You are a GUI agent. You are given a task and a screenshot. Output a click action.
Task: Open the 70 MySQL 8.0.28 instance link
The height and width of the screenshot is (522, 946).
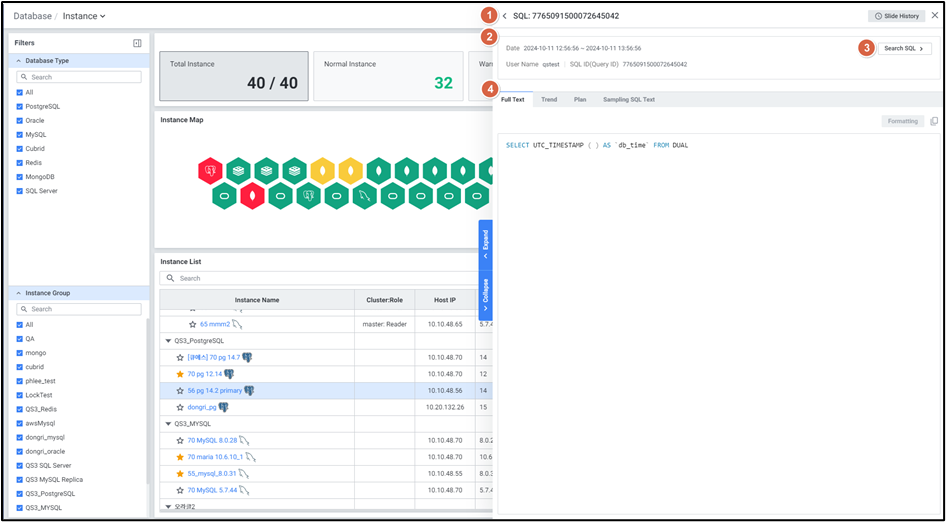pos(212,440)
